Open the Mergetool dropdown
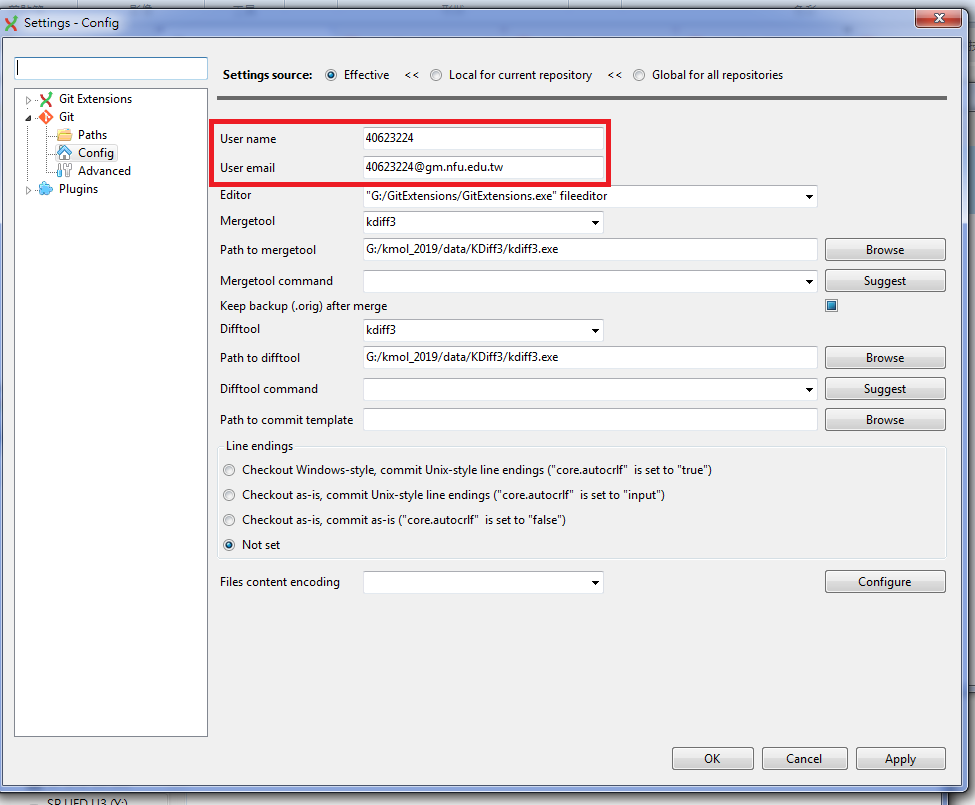Screen dimensions: 975x805 (595, 222)
